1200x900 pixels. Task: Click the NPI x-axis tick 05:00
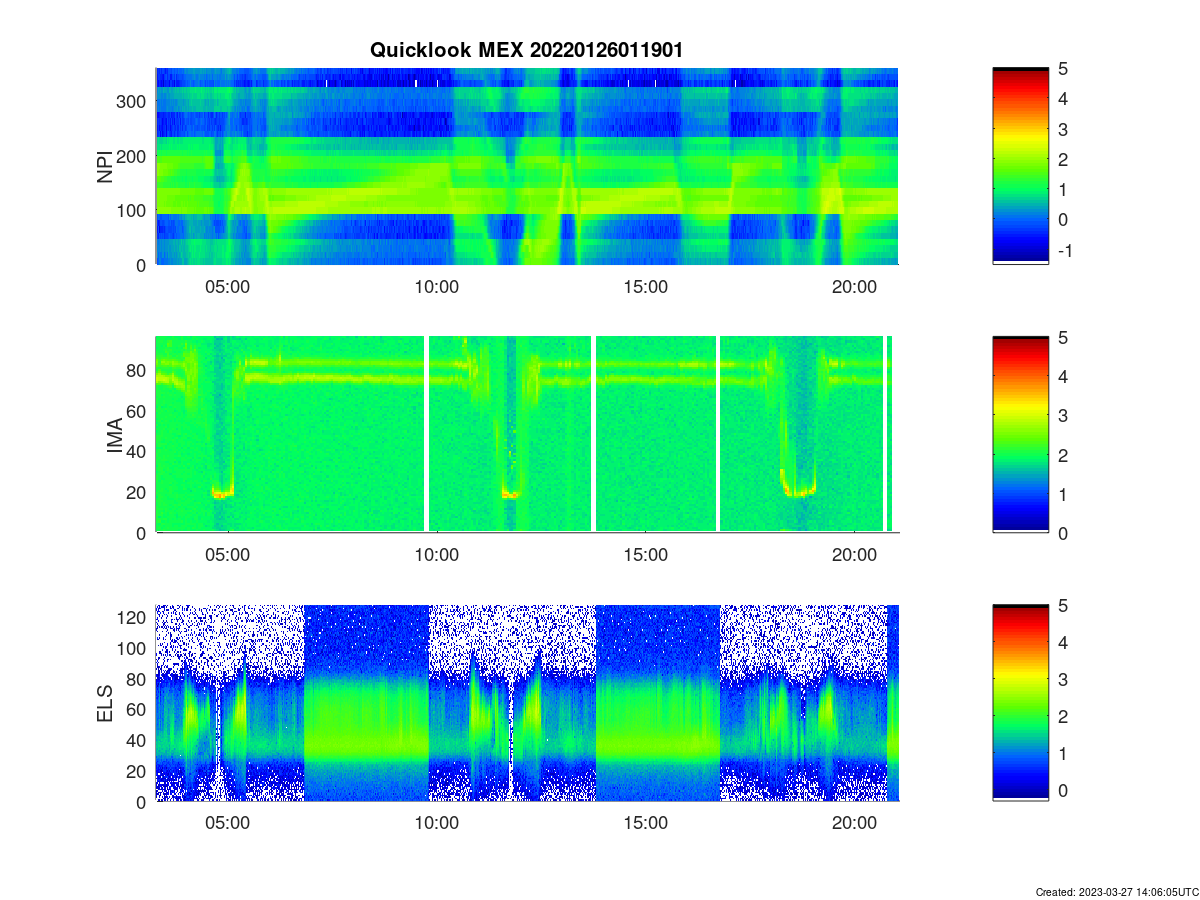click(x=228, y=285)
